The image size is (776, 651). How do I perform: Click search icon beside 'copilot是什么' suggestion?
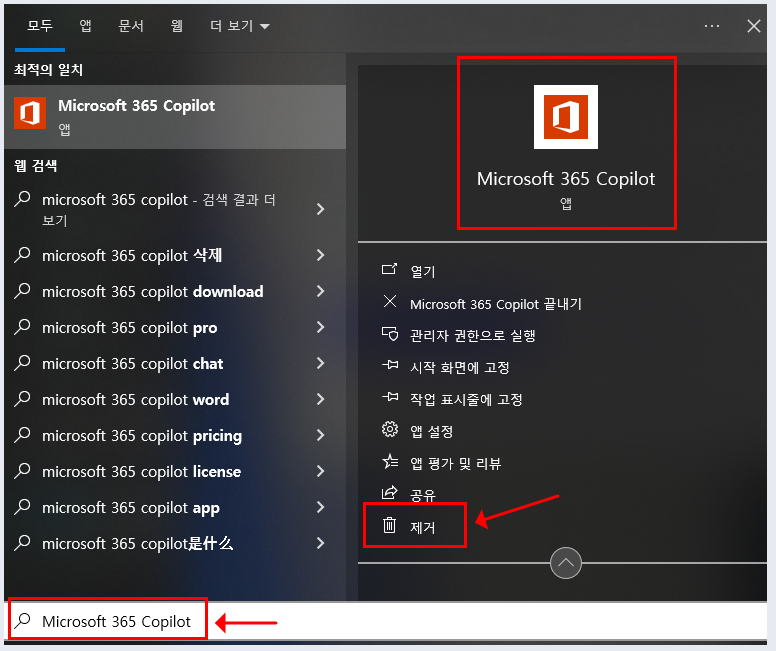coord(22,543)
